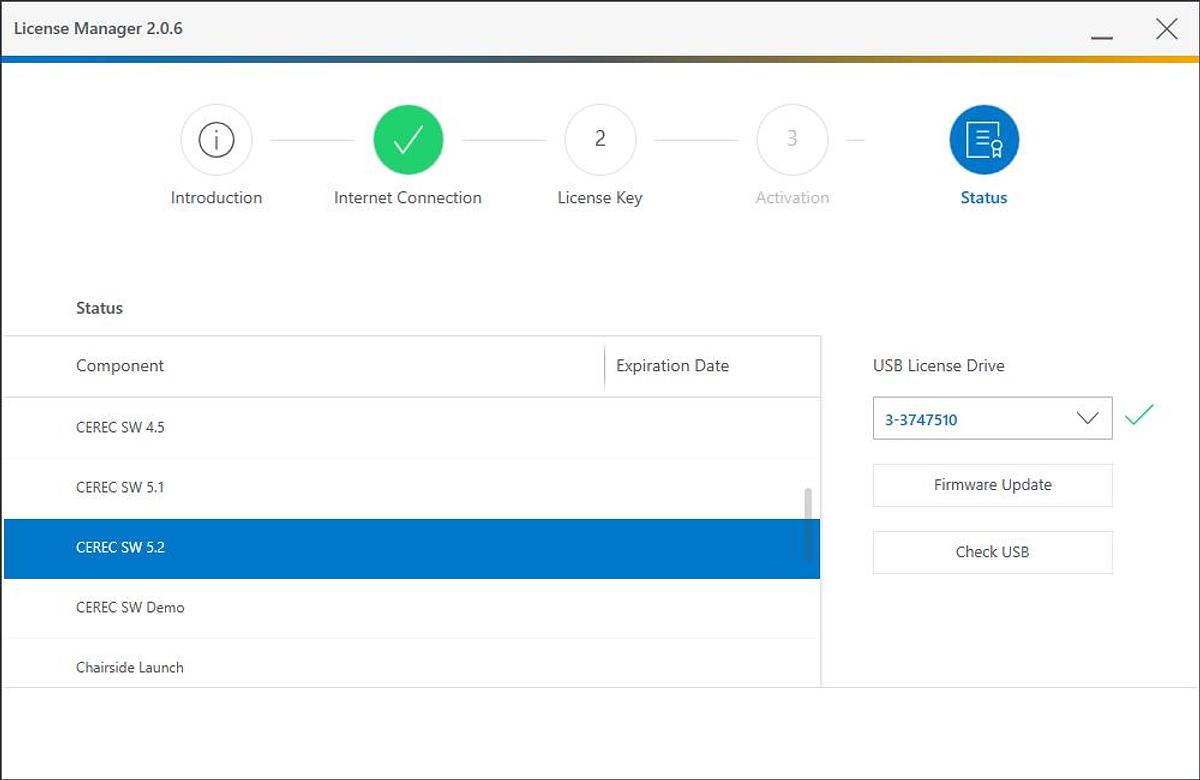Expand the USB License Drive dropdown arrow
Screen dimensions: 1200x780
(x=1087, y=419)
